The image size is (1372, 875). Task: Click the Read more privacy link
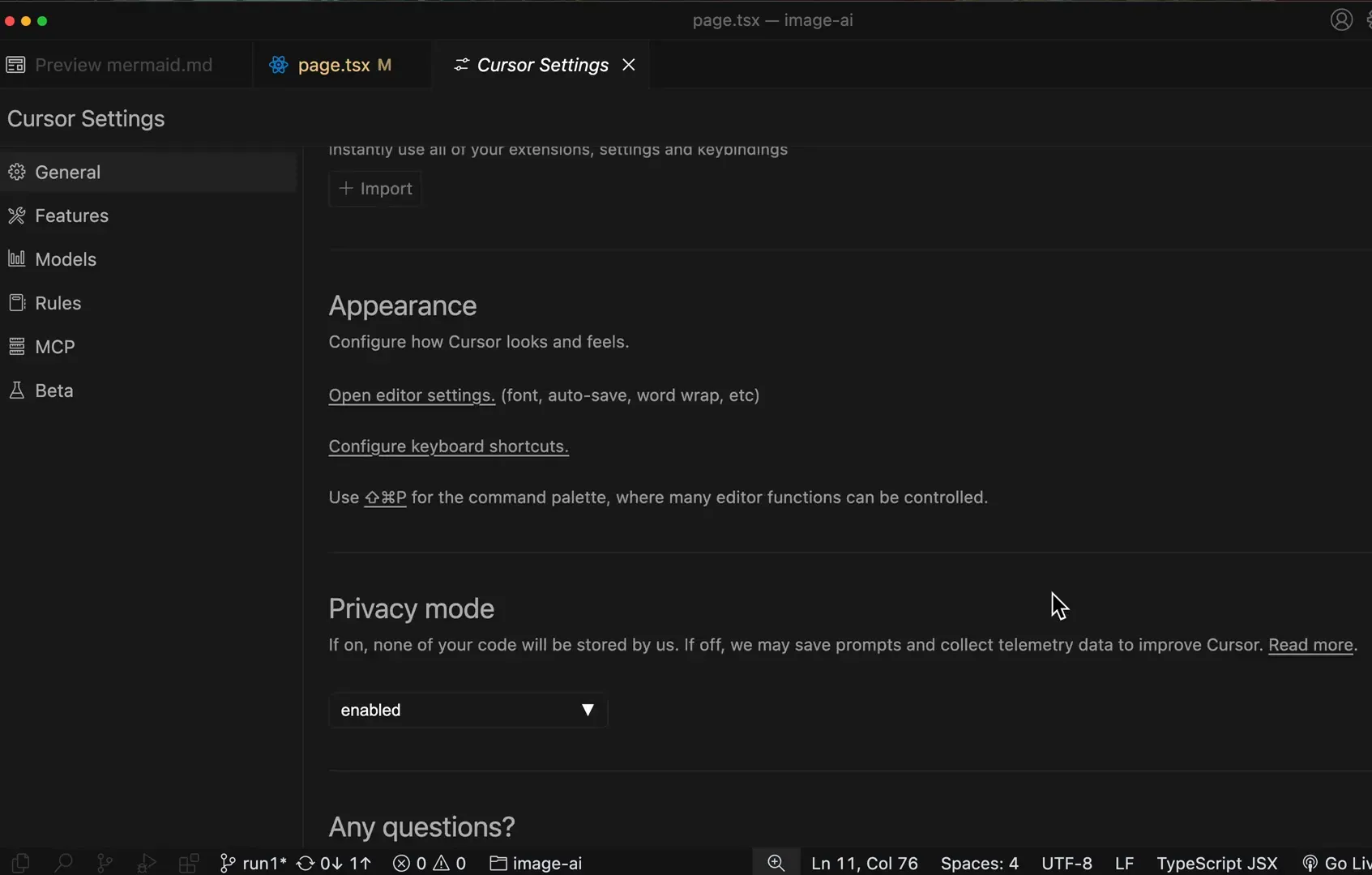(1311, 646)
